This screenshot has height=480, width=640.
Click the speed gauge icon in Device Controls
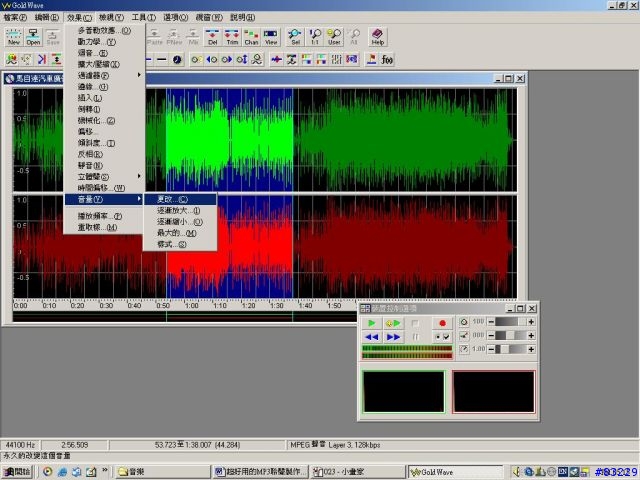click(464, 349)
